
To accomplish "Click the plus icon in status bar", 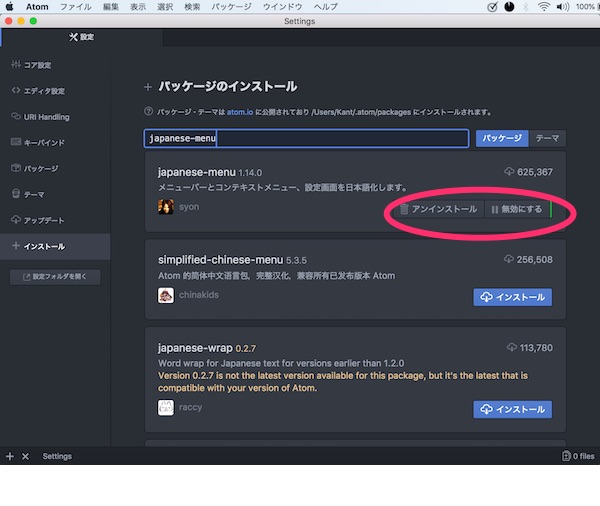I will pos(10,456).
